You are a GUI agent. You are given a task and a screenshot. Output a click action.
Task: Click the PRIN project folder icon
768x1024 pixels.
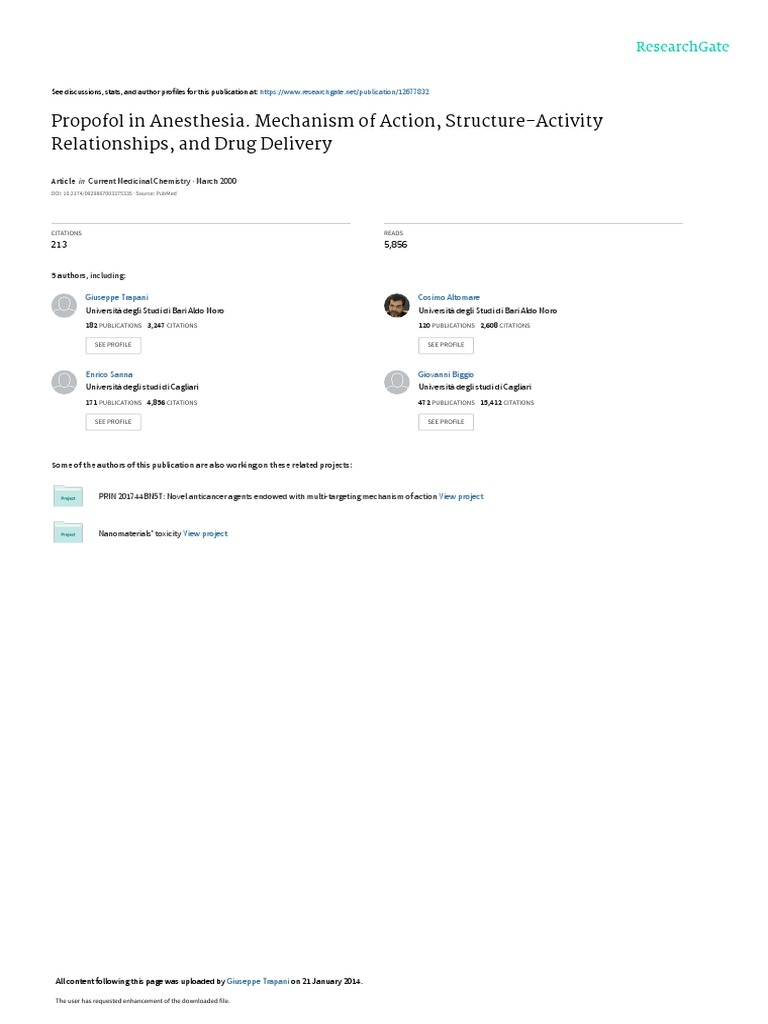68,496
